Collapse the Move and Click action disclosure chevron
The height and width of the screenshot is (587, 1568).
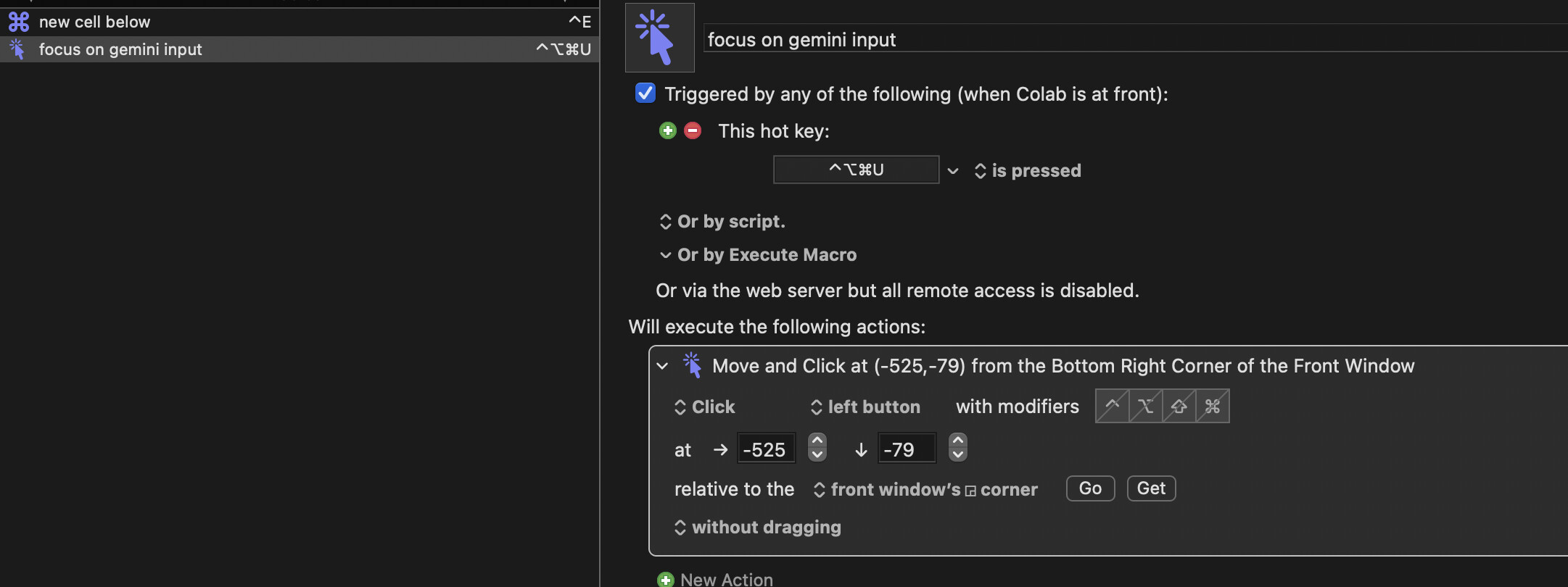pos(662,366)
